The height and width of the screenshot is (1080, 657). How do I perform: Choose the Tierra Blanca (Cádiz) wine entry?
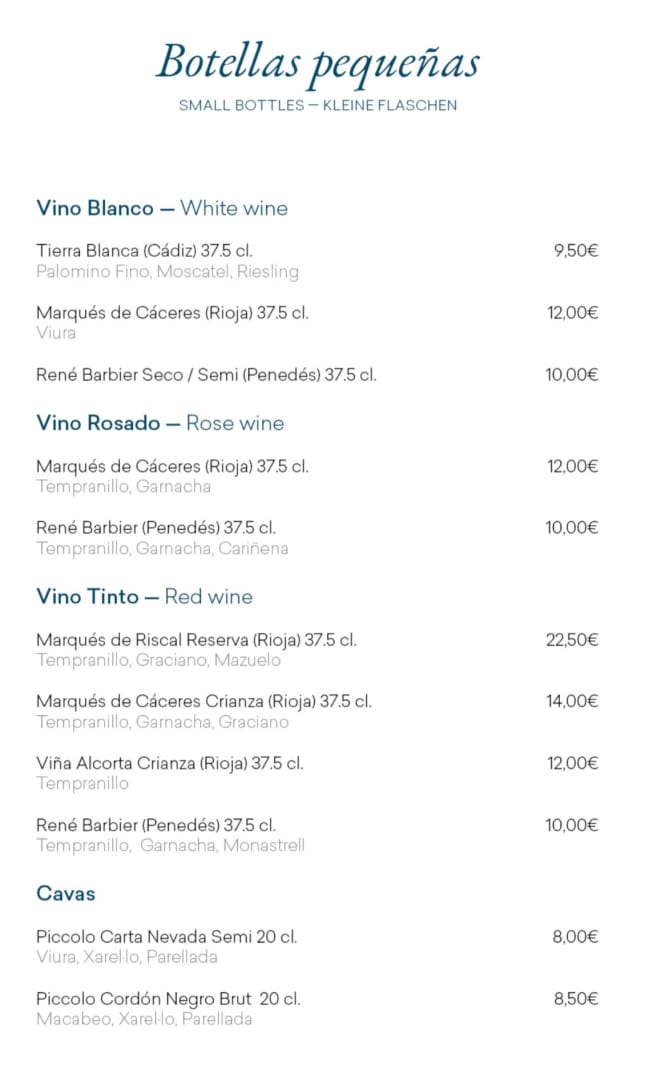pyautogui.click(x=144, y=251)
